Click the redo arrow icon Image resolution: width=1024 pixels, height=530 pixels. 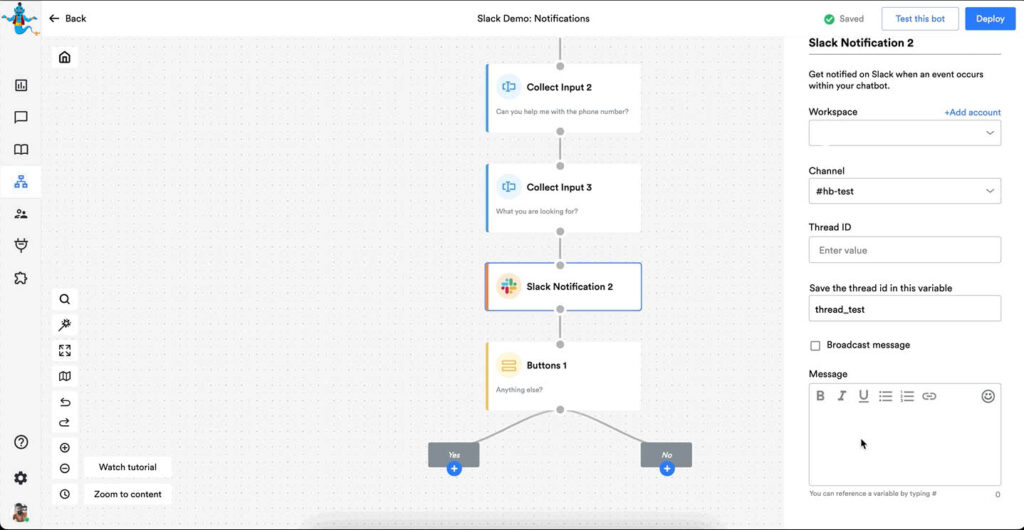65,422
